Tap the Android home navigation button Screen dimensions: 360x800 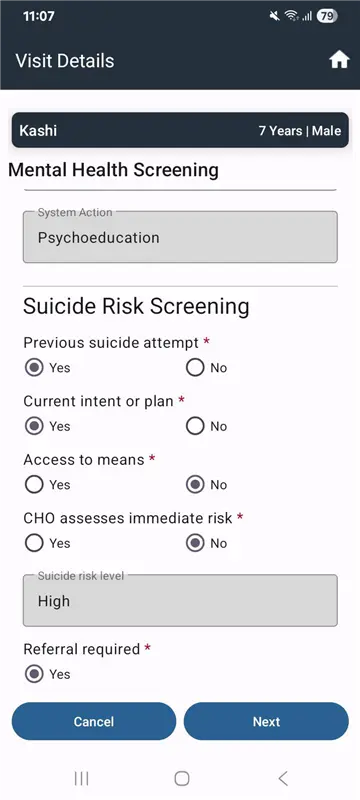click(182, 778)
